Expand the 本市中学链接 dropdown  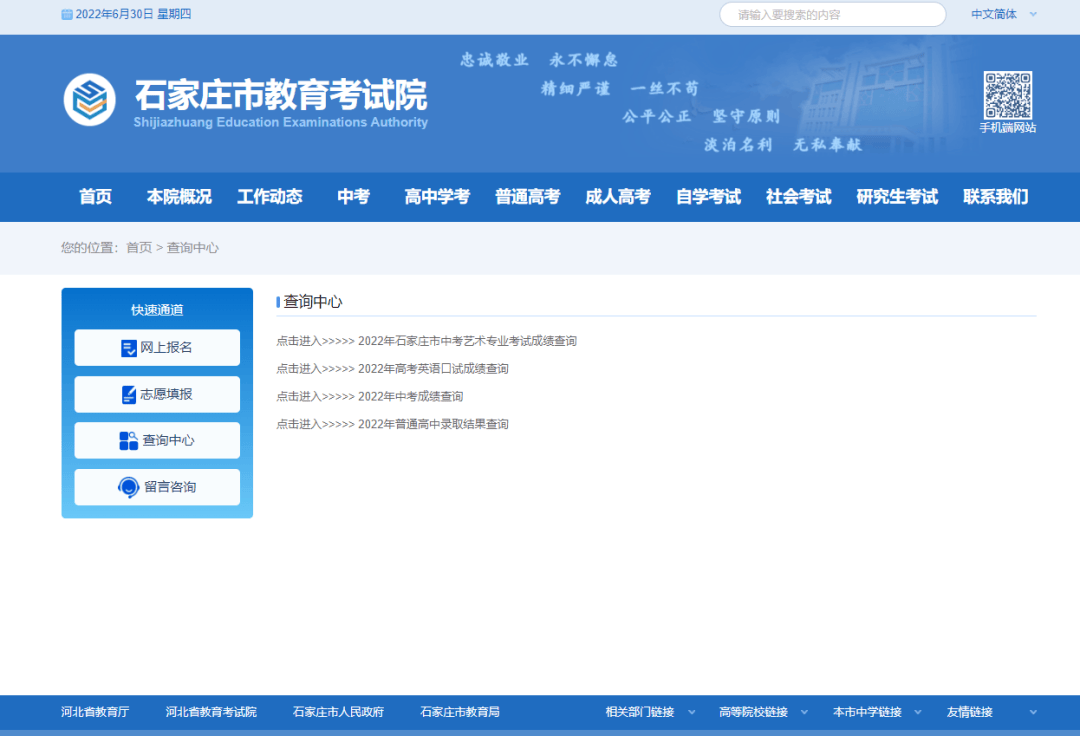click(877, 712)
